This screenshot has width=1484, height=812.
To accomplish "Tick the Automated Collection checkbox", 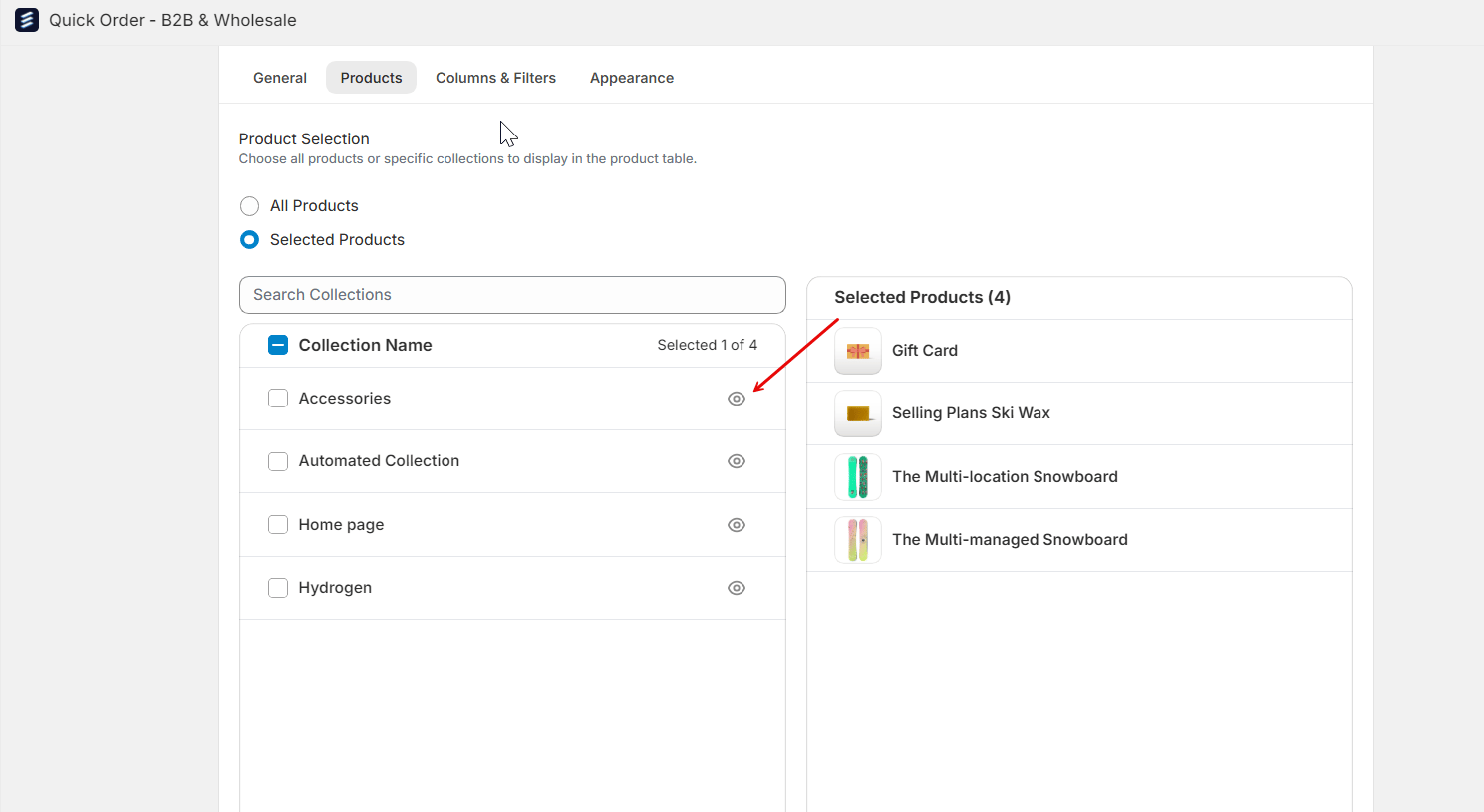I will 278,461.
